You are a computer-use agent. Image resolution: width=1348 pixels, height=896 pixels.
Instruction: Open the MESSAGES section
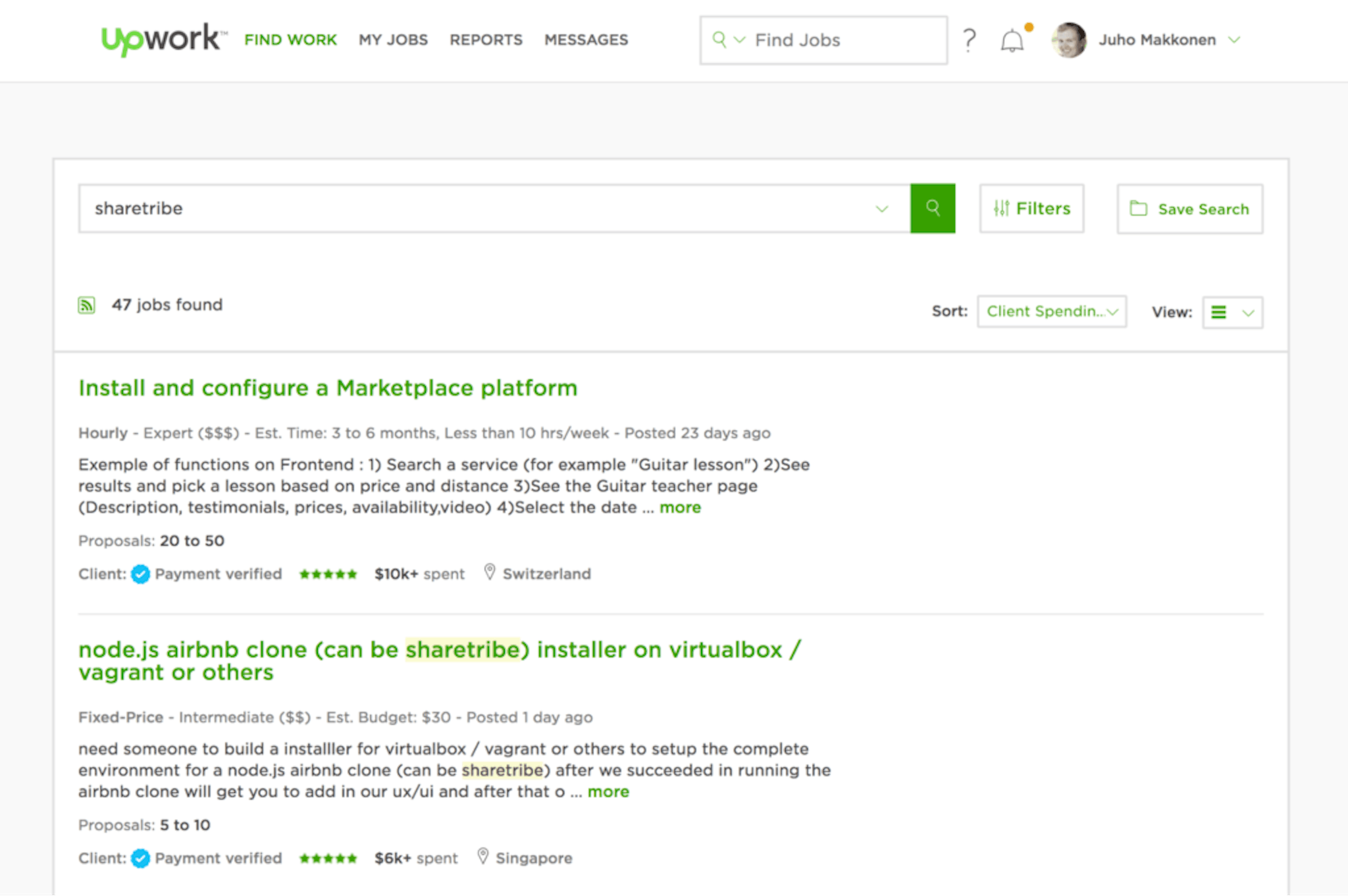coord(585,39)
